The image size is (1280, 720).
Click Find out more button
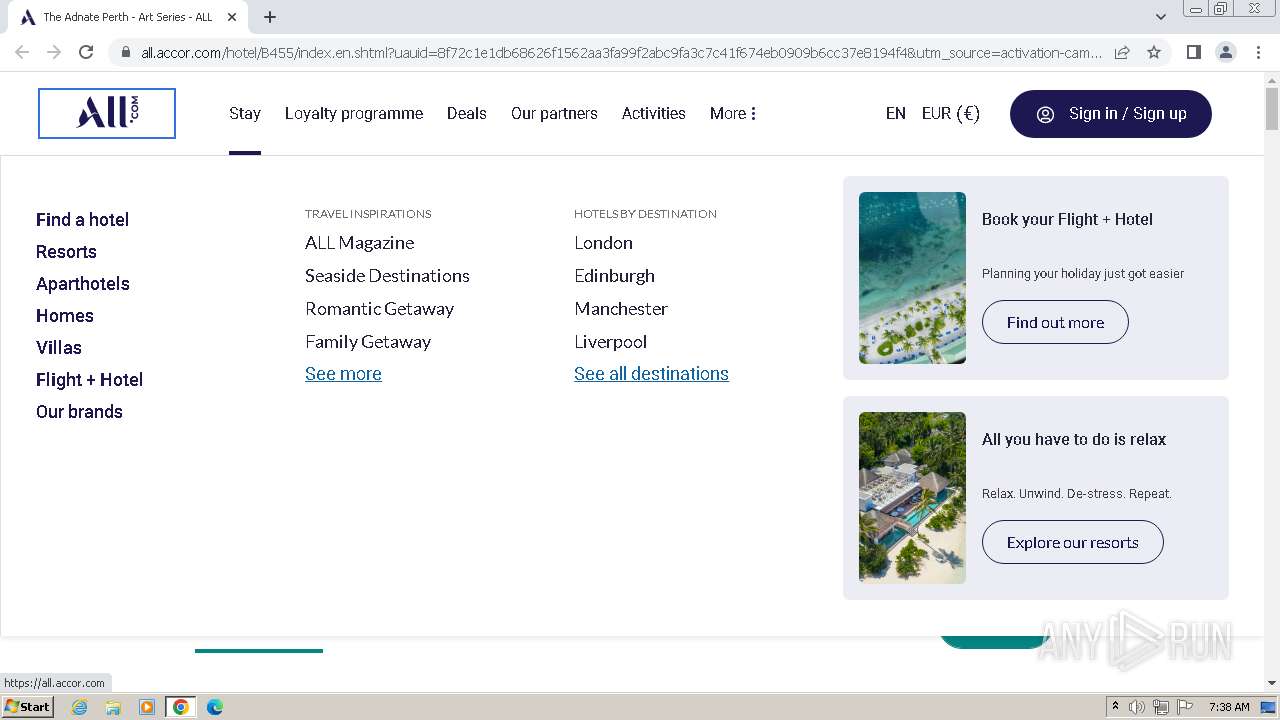click(x=1055, y=322)
